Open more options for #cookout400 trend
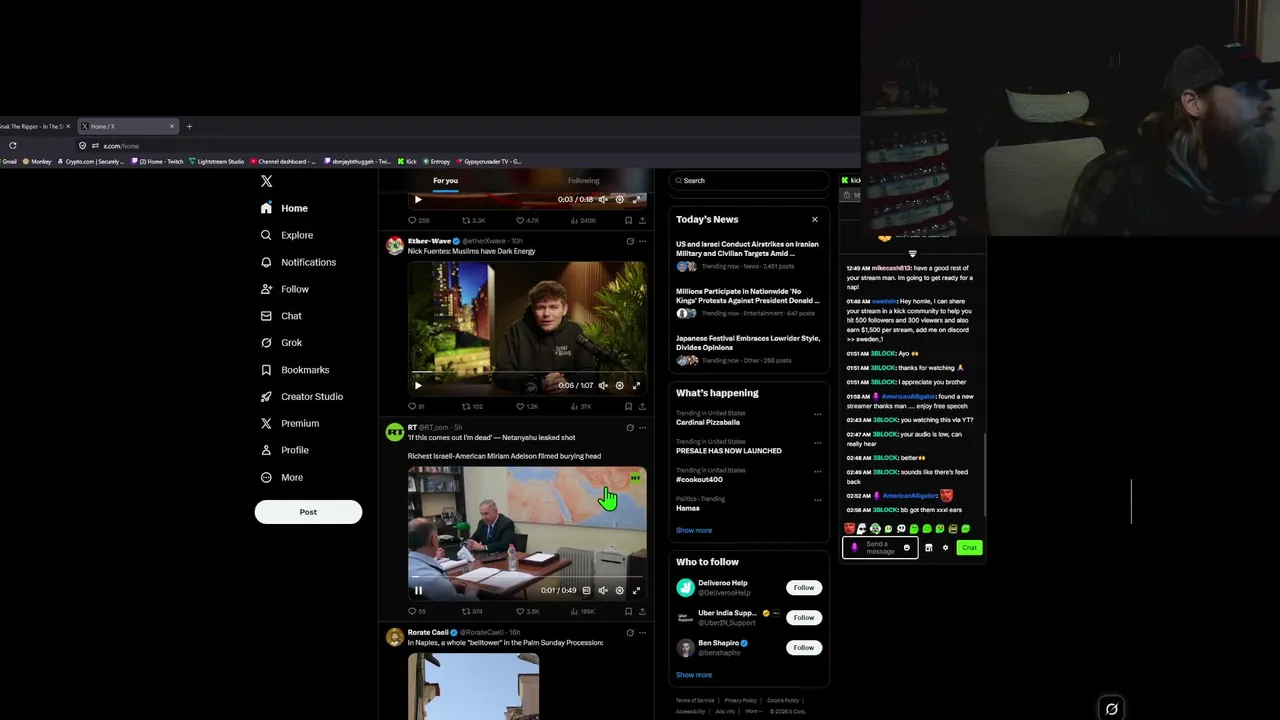This screenshot has height=720, width=1280. coord(817,471)
